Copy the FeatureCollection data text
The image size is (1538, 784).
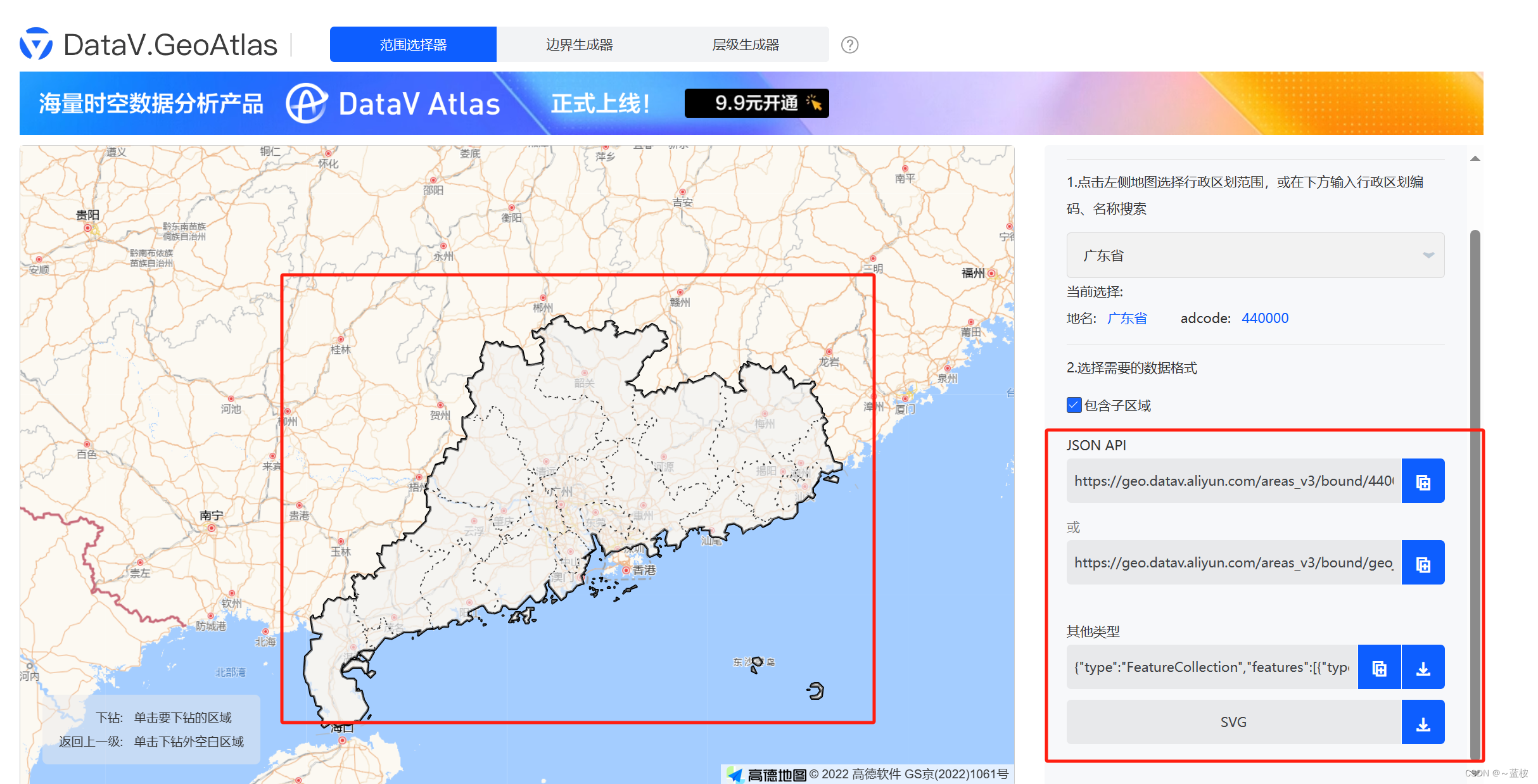[1379, 667]
